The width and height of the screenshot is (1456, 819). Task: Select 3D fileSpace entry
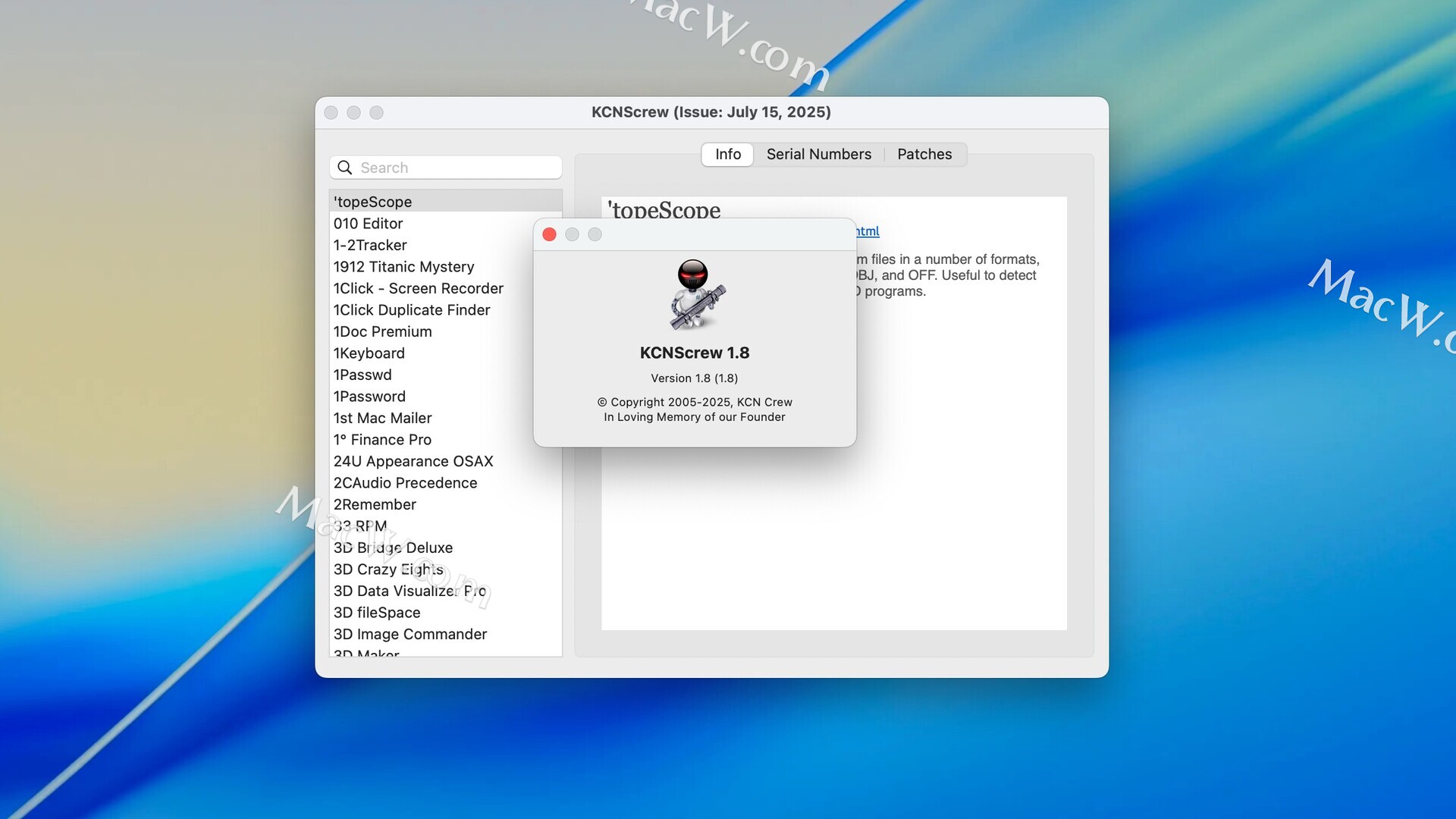(x=446, y=613)
